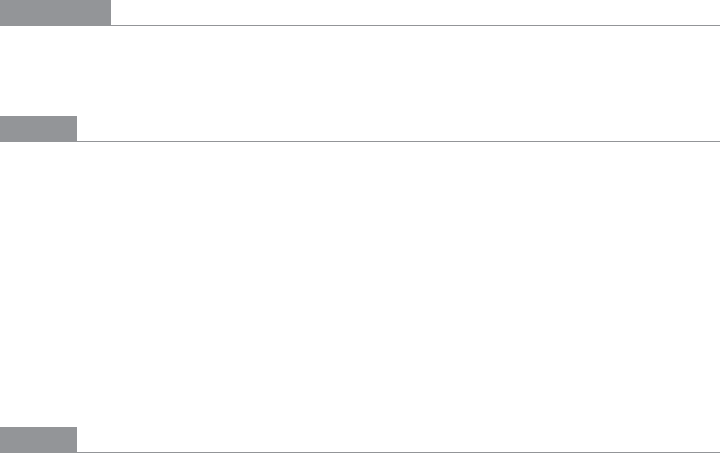Select the bottom gray tab block
The width and height of the screenshot is (720, 453).
click(x=38, y=440)
